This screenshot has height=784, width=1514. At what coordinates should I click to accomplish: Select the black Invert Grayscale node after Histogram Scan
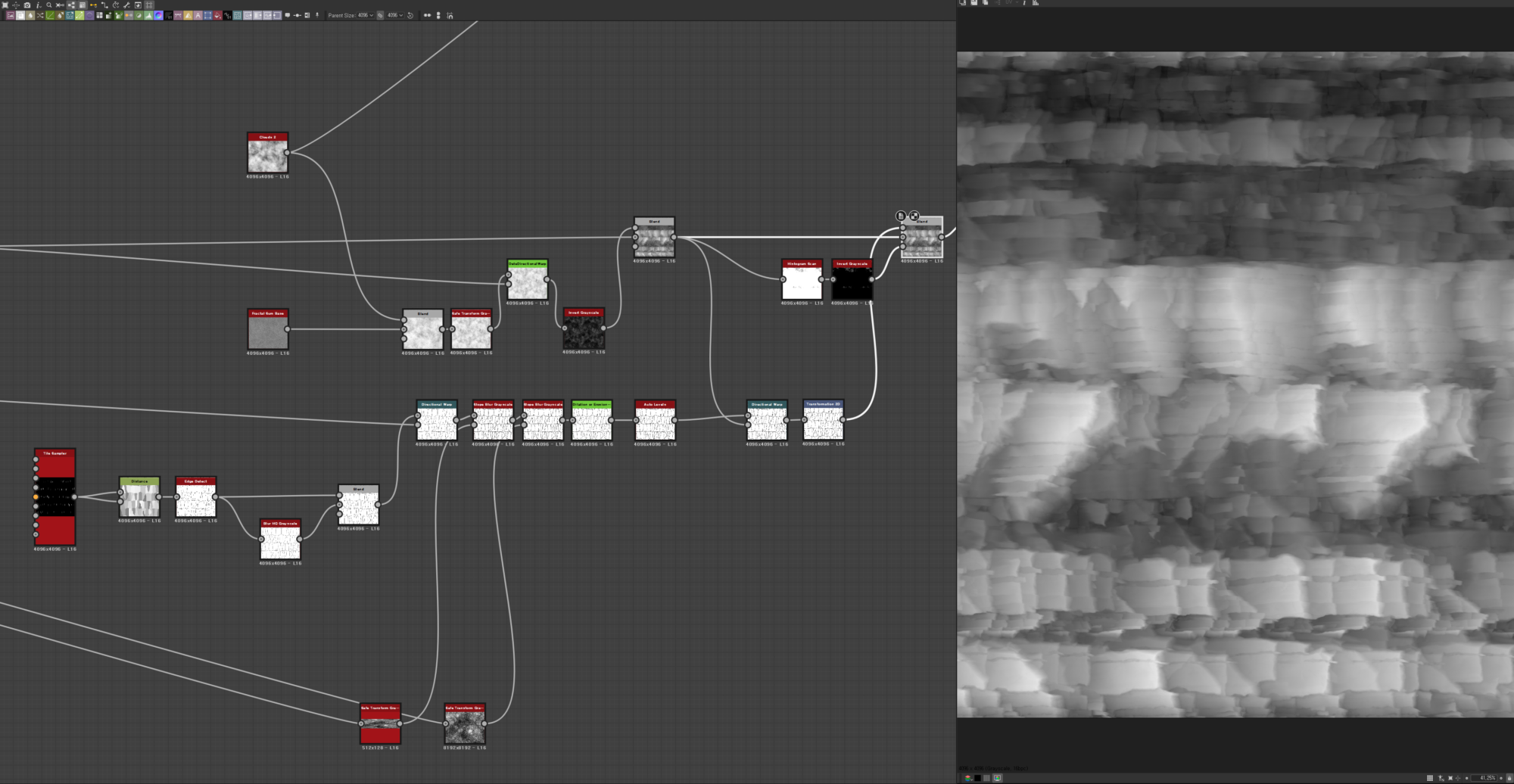point(852,279)
